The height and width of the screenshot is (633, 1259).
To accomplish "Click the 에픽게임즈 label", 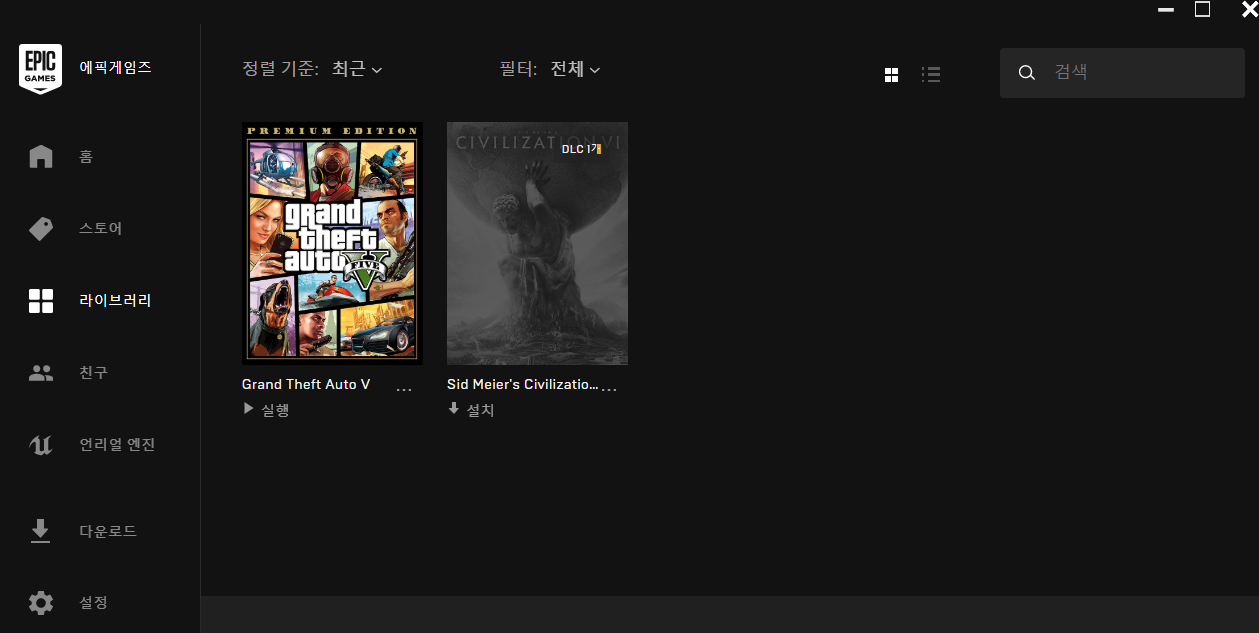I will tap(116, 68).
